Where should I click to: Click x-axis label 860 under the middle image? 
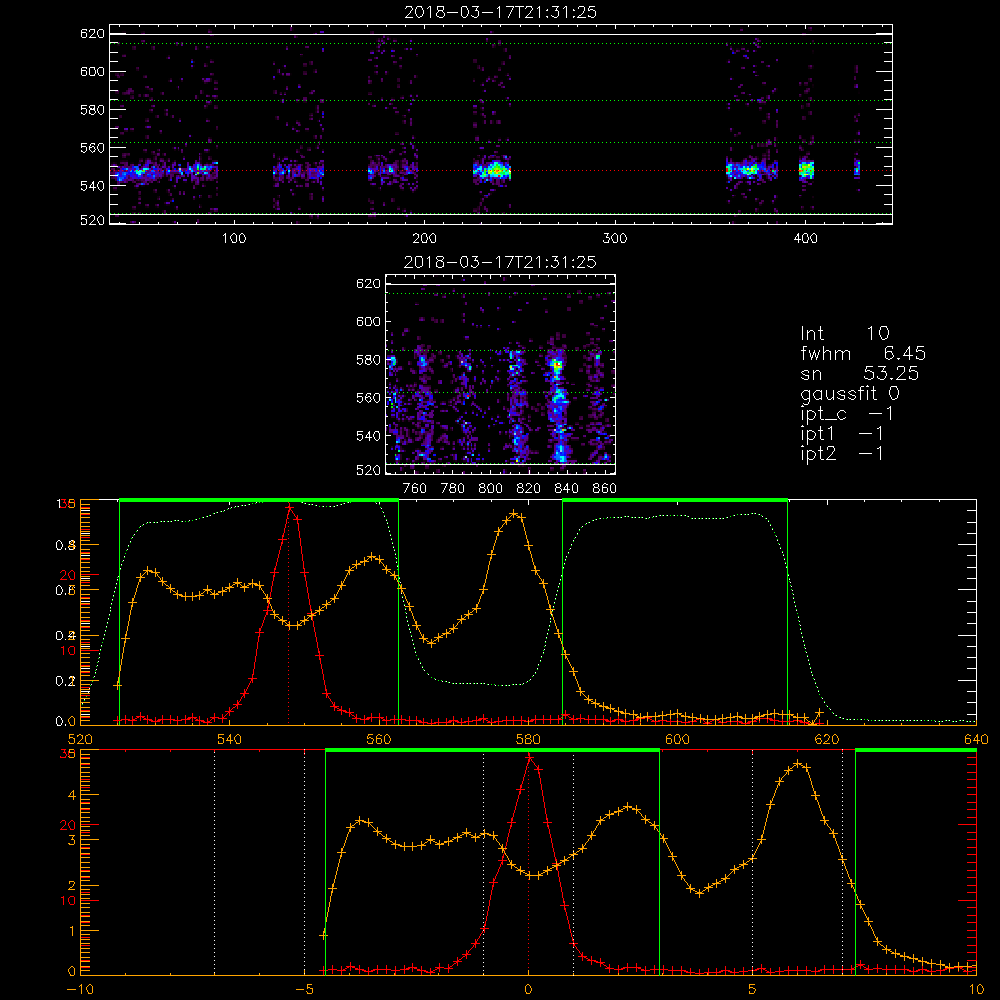point(605,489)
